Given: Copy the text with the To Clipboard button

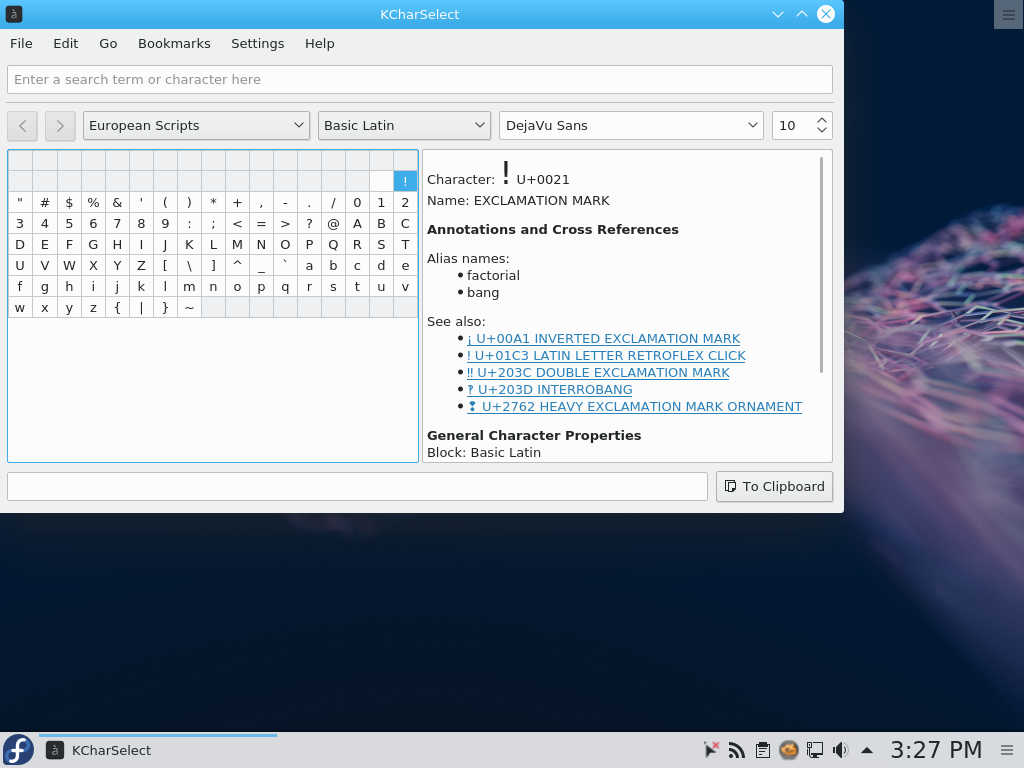Looking at the screenshot, I should coord(775,487).
